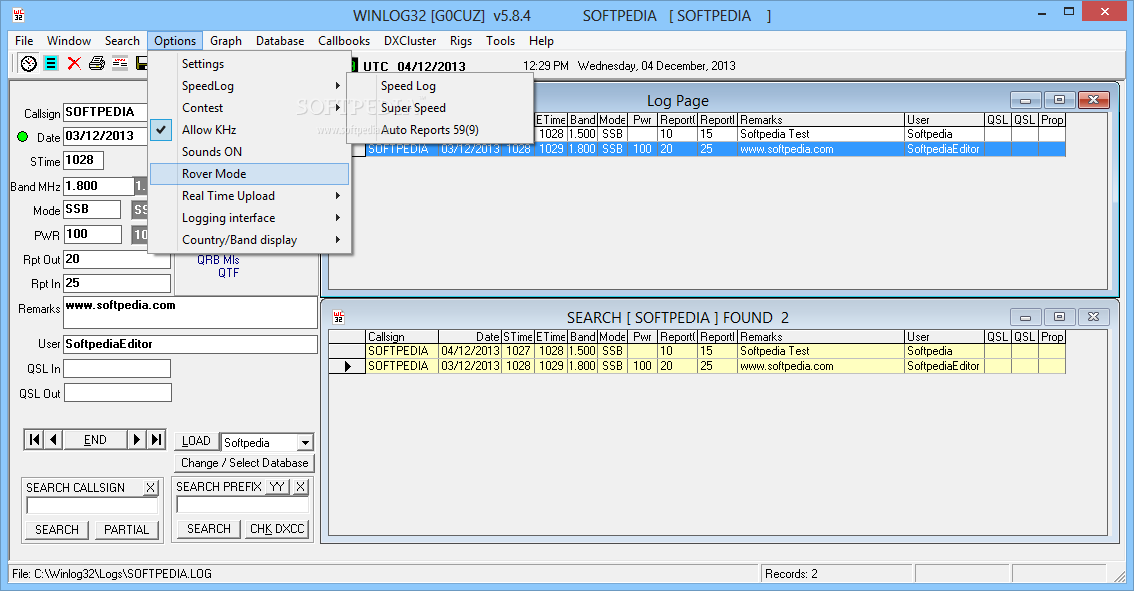Viewport: 1134px width, 591px height.
Task: Click SEARCH button under SEARCH CALLSIGN
Action: point(57,530)
